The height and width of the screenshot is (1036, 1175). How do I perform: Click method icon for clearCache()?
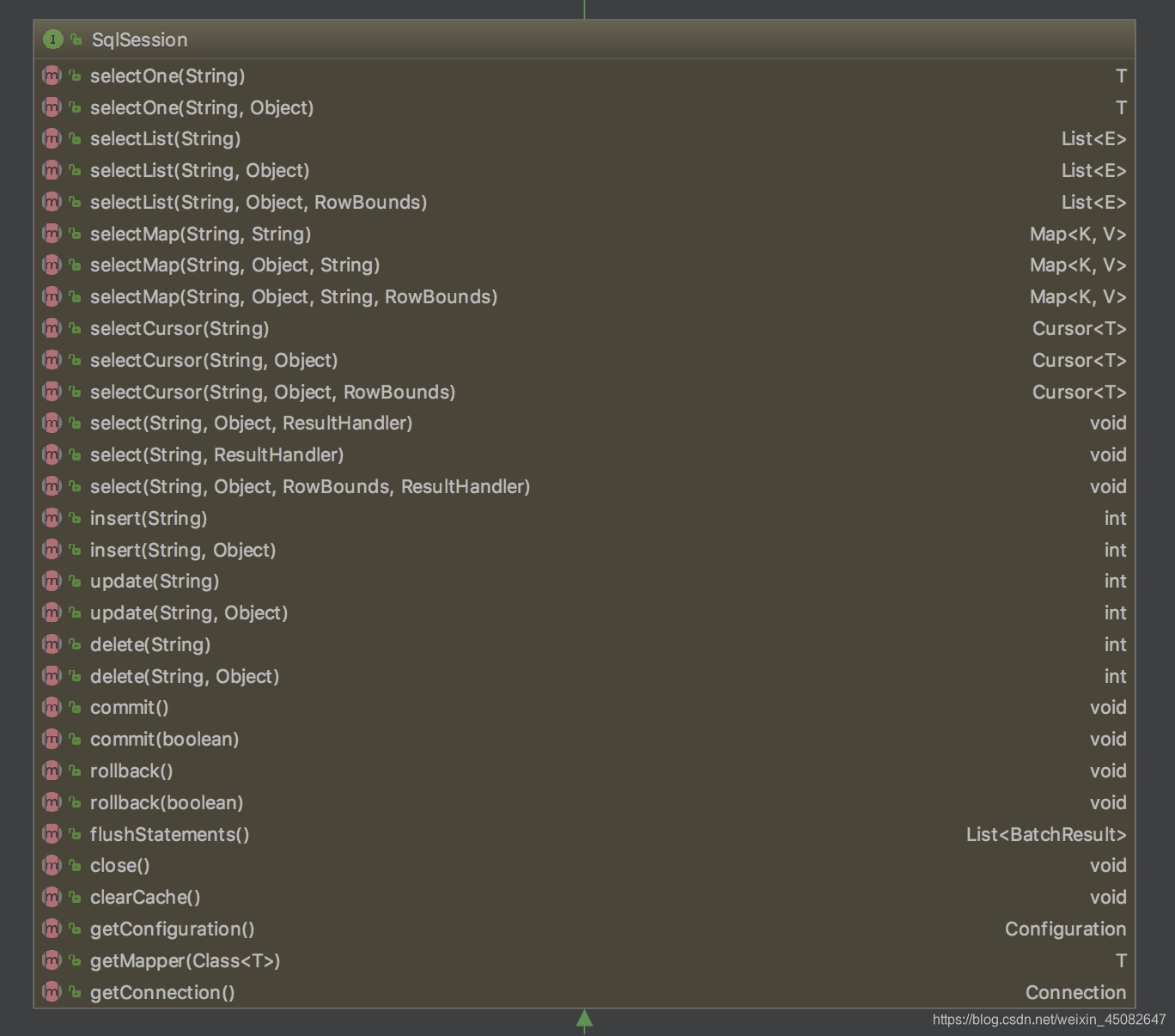[x=52, y=897]
